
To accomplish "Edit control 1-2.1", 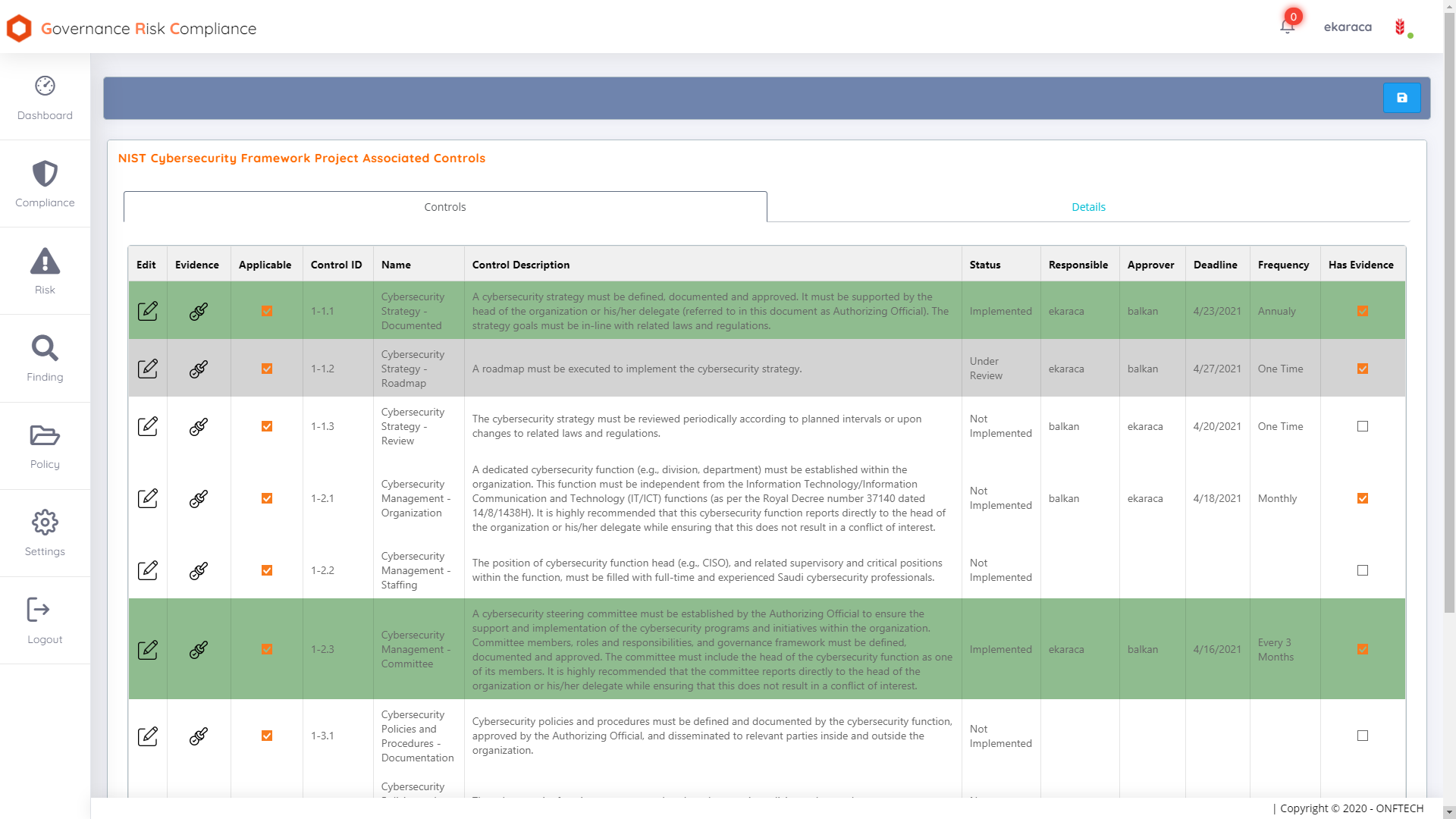I will tap(148, 498).
